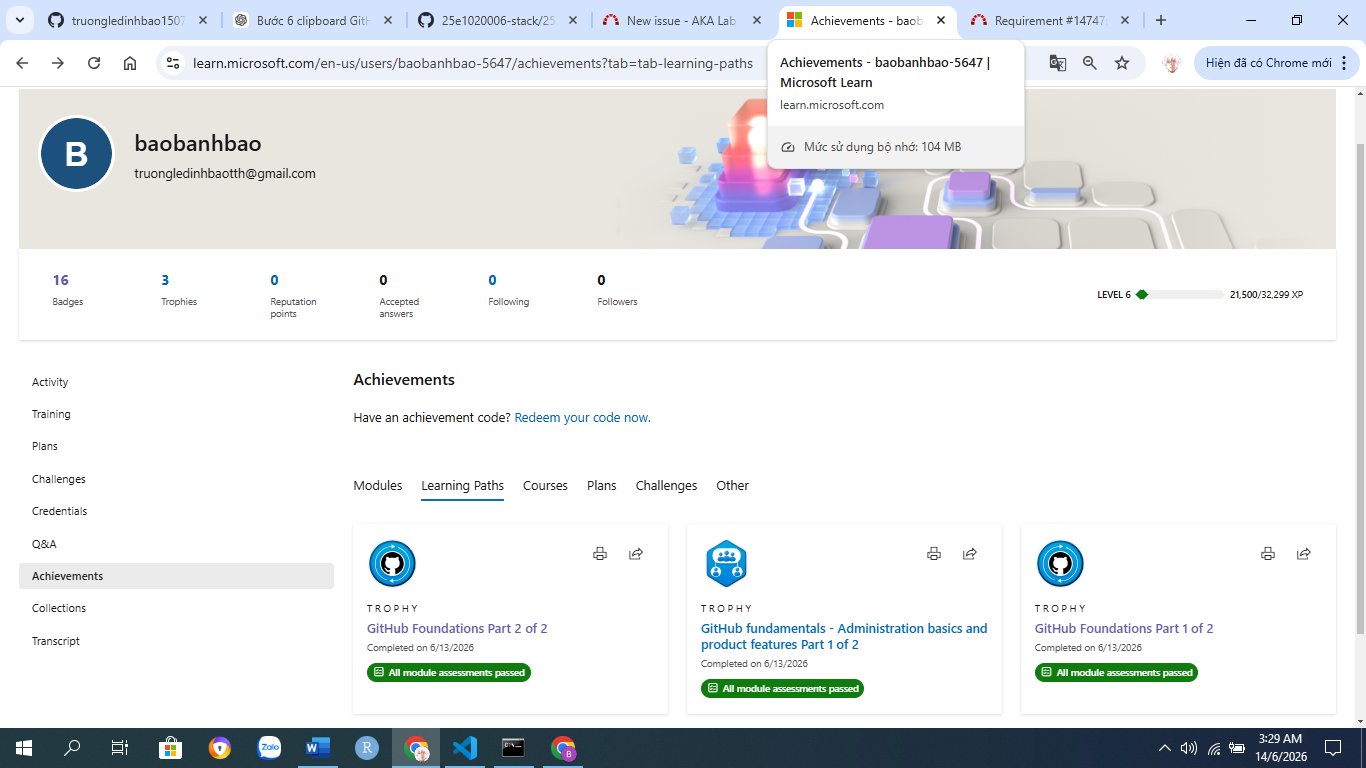Switch to the truongledinhbao1507 GitHub browser tab
Image resolution: width=1366 pixels, height=768 pixels.
[130, 20]
